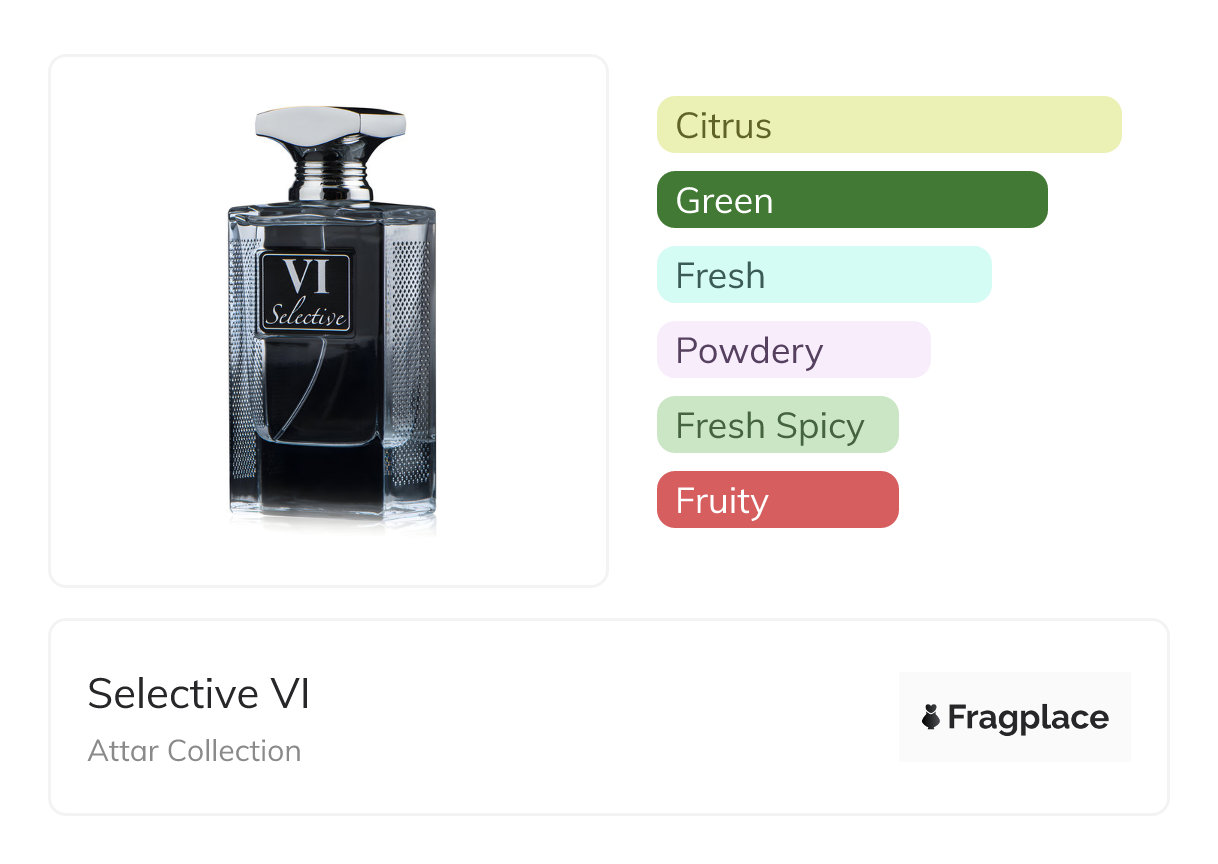Click the bottle's ribbed silver neck ring
This screenshot has height=864, width=1218.
click(x=331, y=183)
